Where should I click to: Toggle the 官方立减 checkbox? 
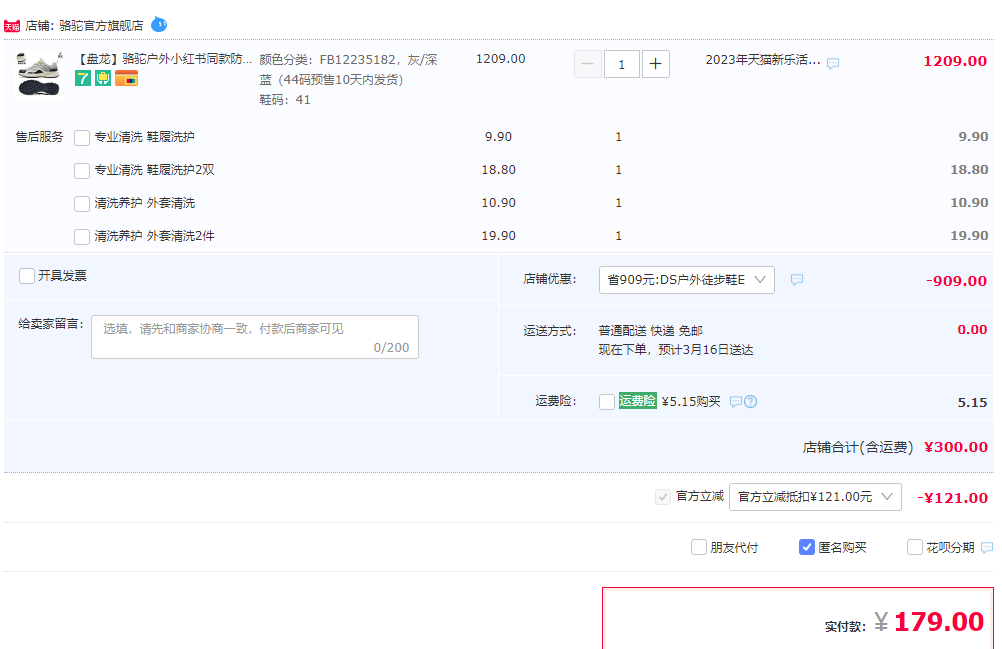[x=663, y=497]
